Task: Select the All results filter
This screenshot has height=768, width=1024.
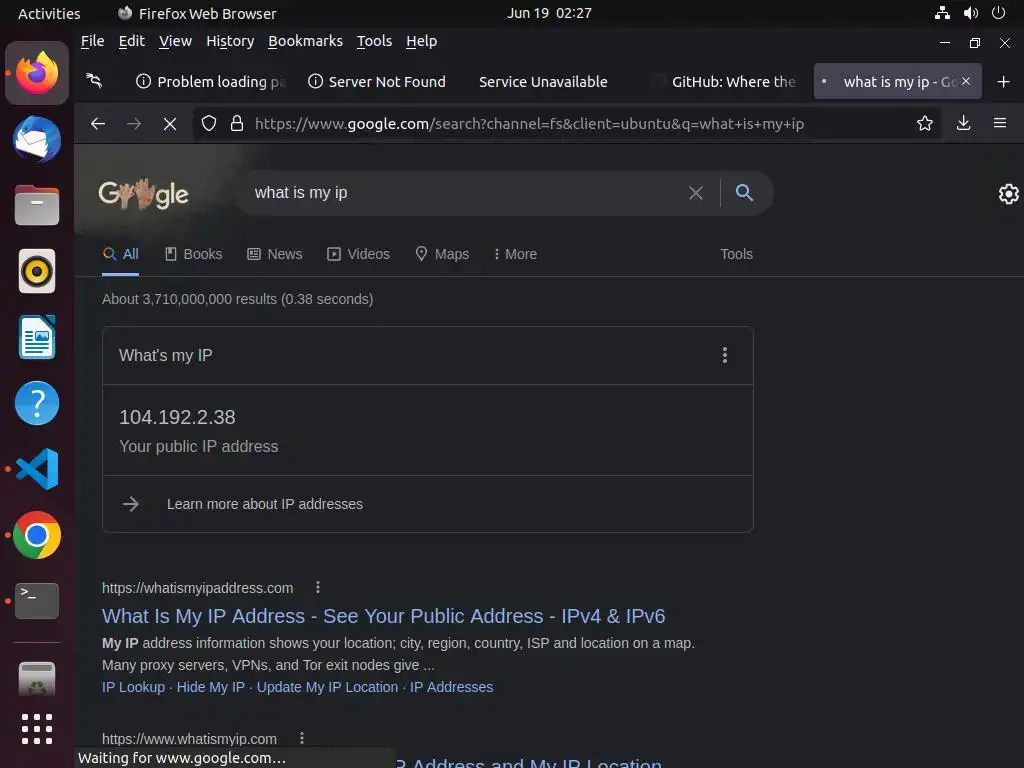Action: point(121,254)
